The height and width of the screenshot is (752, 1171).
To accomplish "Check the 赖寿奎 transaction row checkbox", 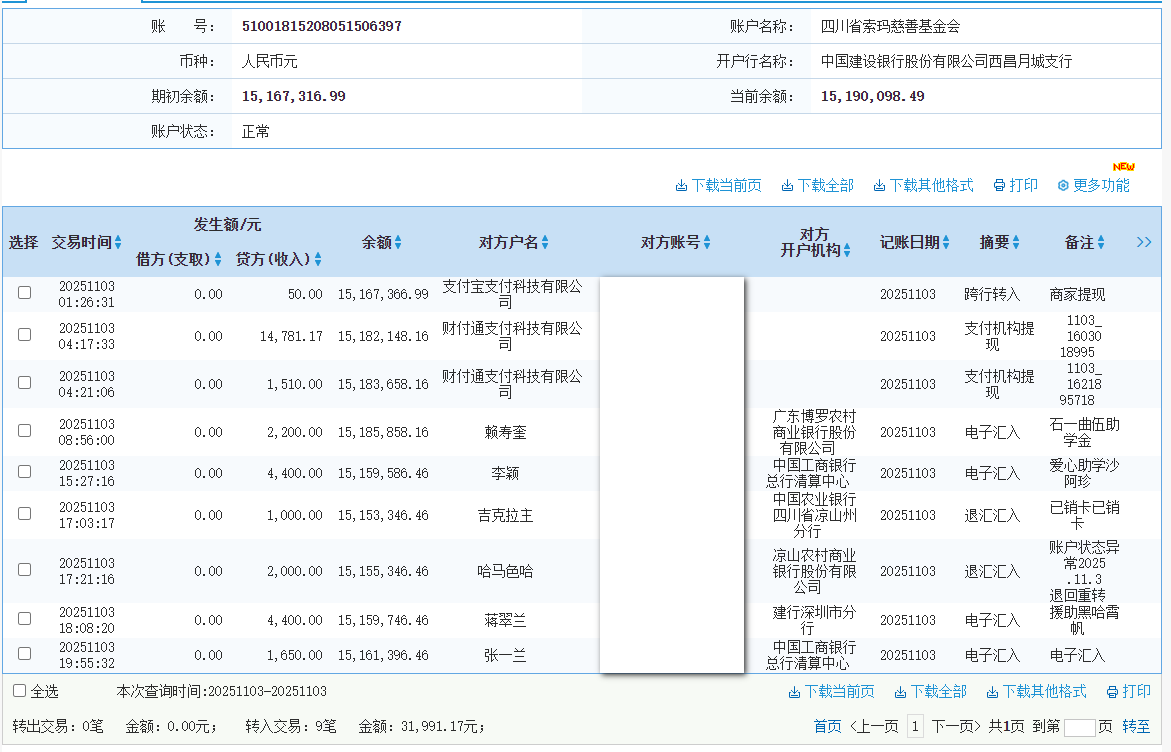I will [24, 432].
